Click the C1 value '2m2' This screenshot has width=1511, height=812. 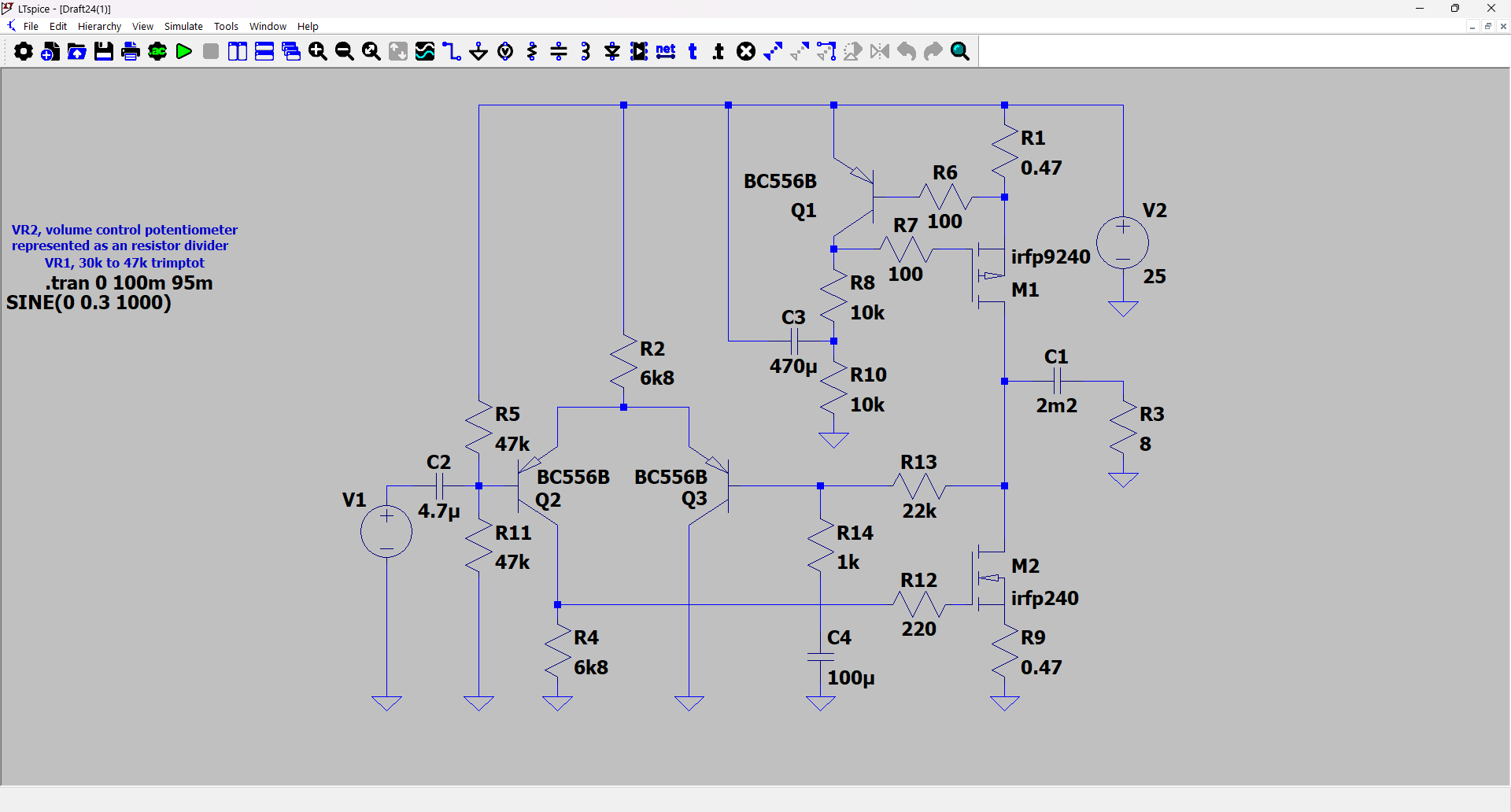point(1056,406)
